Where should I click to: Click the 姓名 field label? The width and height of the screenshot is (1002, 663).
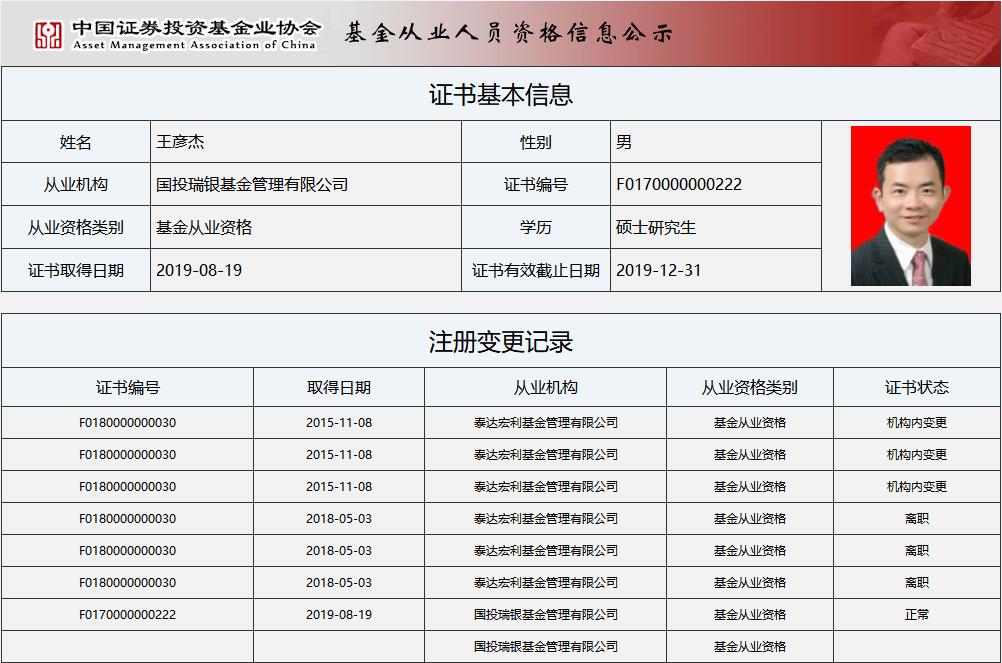pos(75,142)
